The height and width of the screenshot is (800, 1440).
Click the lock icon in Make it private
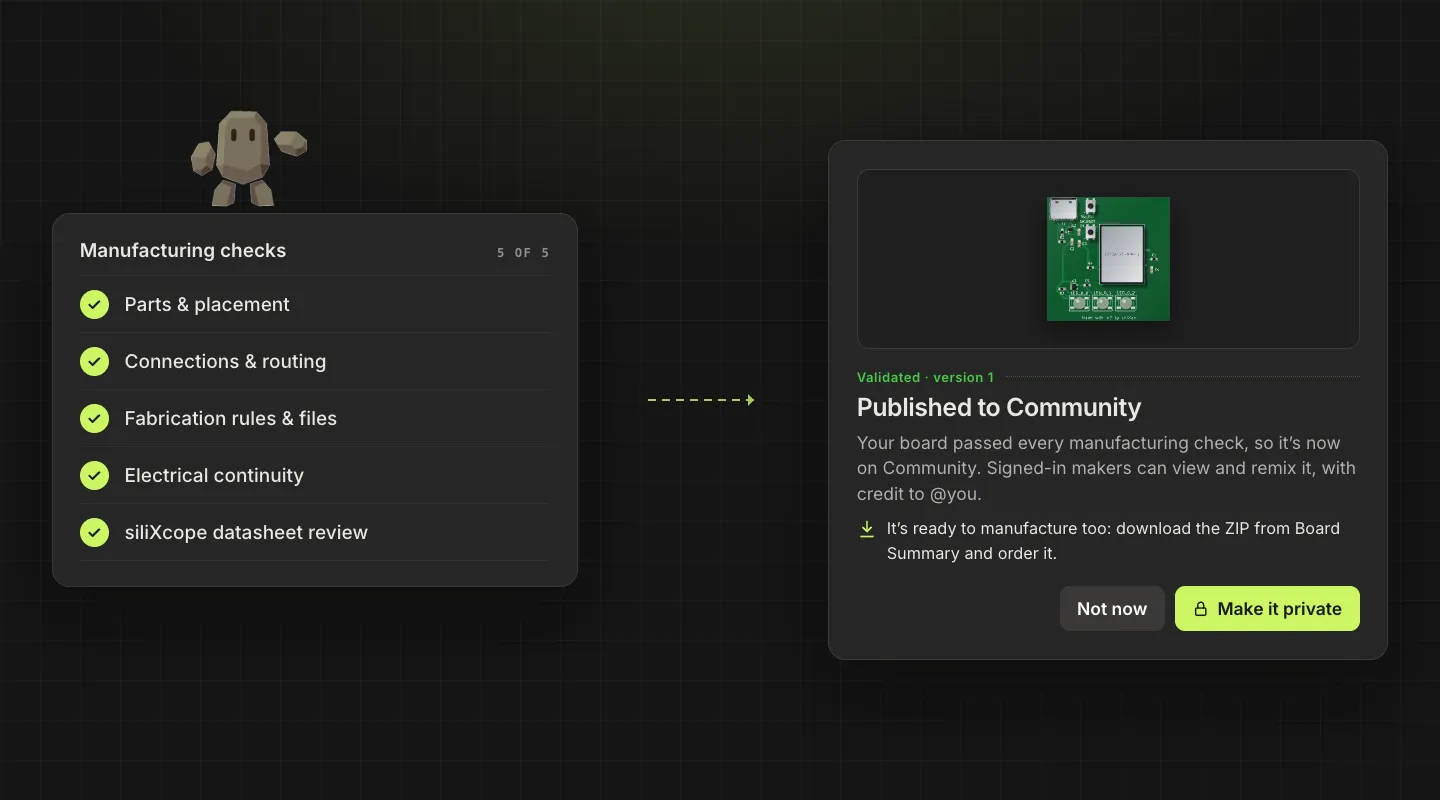[1201, 609]
